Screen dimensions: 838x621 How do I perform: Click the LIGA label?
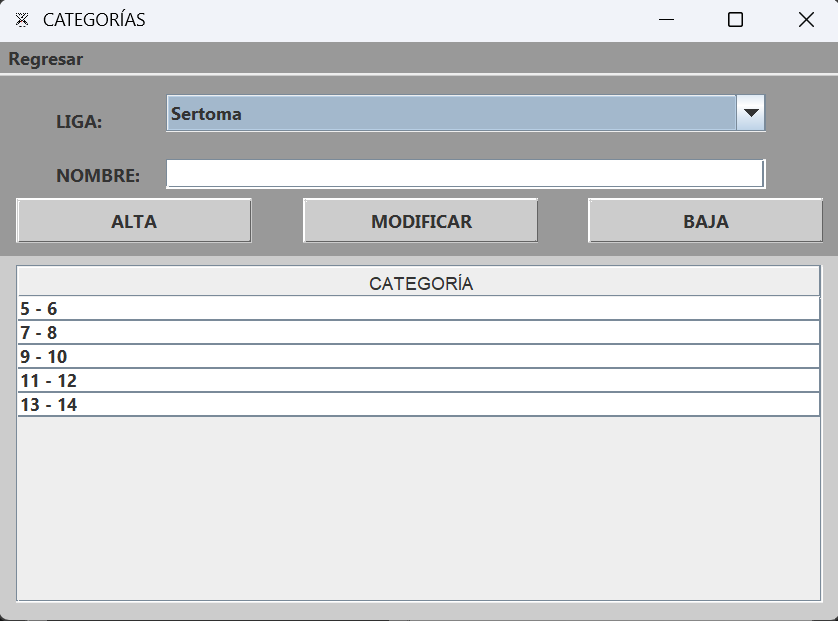(79, 122)
